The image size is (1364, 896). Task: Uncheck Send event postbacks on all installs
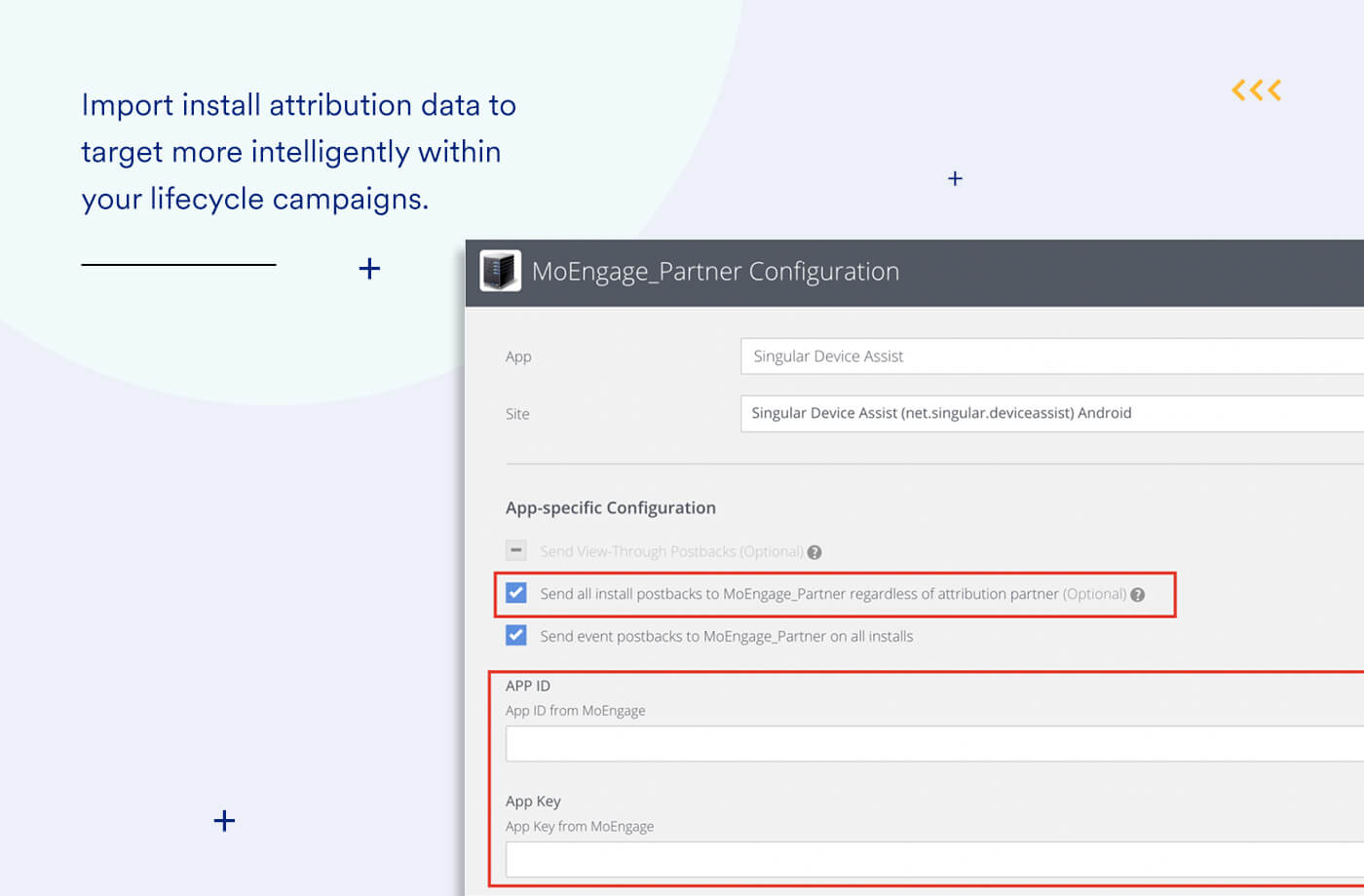[x=516, y=636]
